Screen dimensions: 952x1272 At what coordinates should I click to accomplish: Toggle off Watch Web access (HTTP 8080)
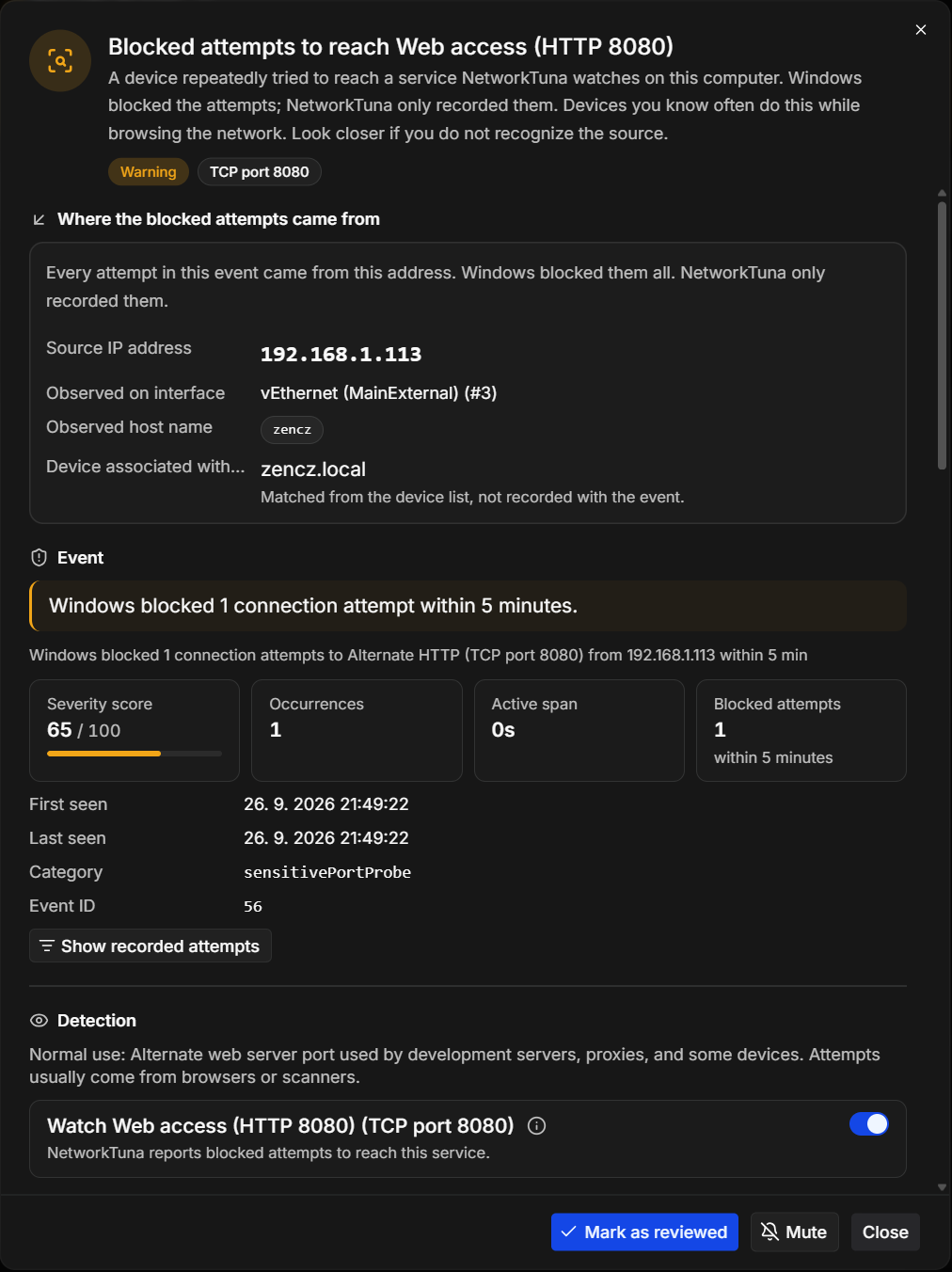[869, 1124]
